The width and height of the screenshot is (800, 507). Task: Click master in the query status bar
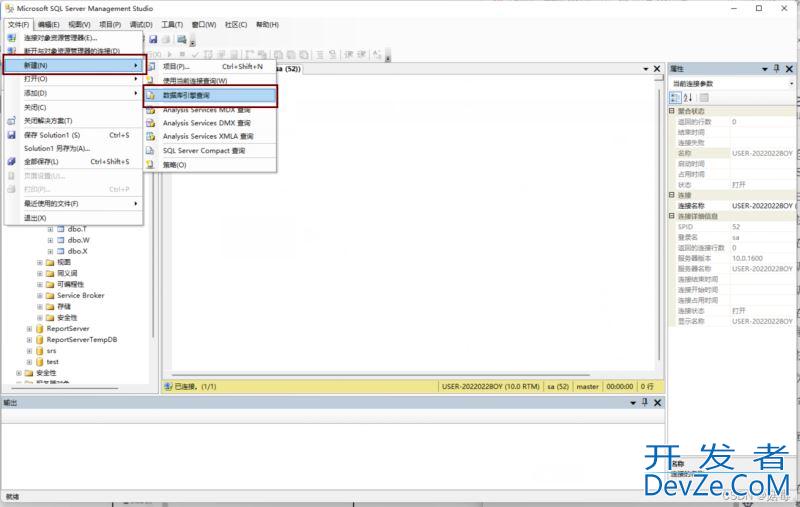(587, 387)
